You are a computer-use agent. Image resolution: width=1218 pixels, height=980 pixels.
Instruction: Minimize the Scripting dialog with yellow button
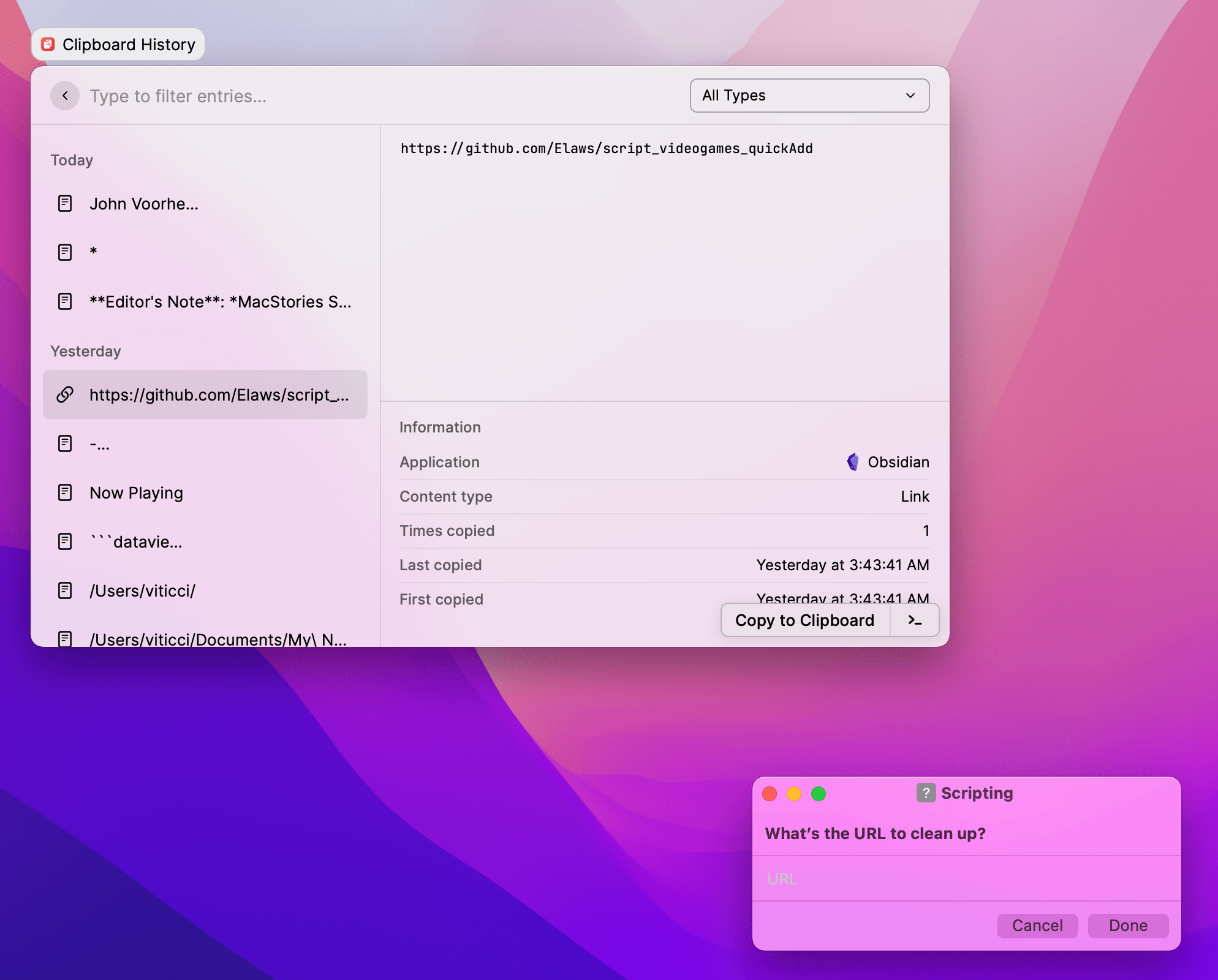coord(794,794)
